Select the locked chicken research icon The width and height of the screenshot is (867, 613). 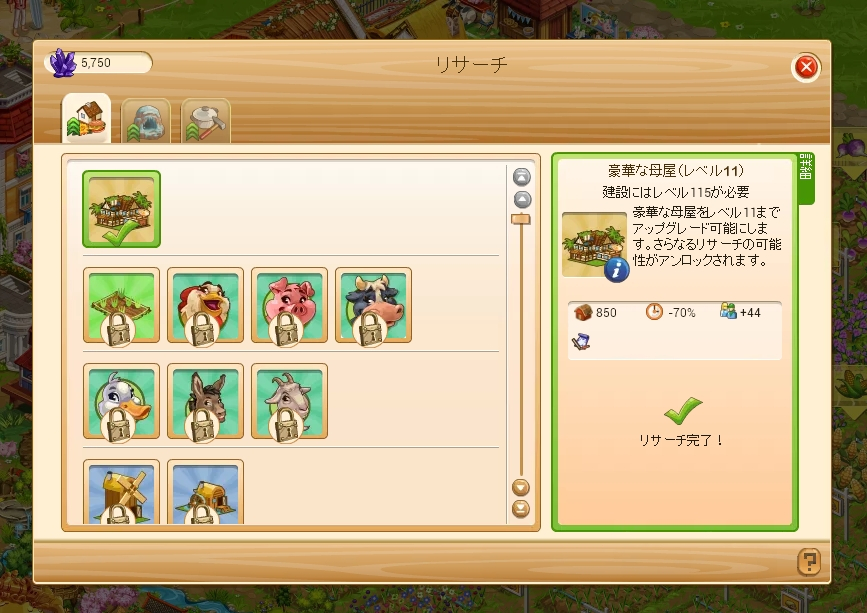206,305
